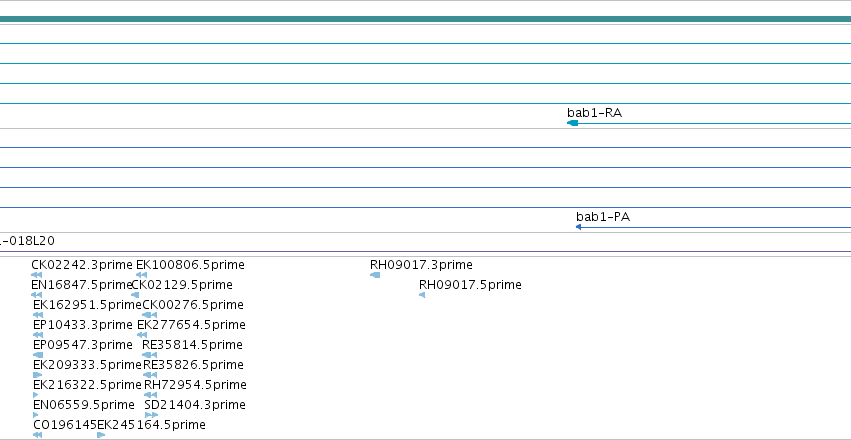Viewport: 851px width, 440px height.
Task: Click the CK00276.5prime EST label
Action: 193,305
